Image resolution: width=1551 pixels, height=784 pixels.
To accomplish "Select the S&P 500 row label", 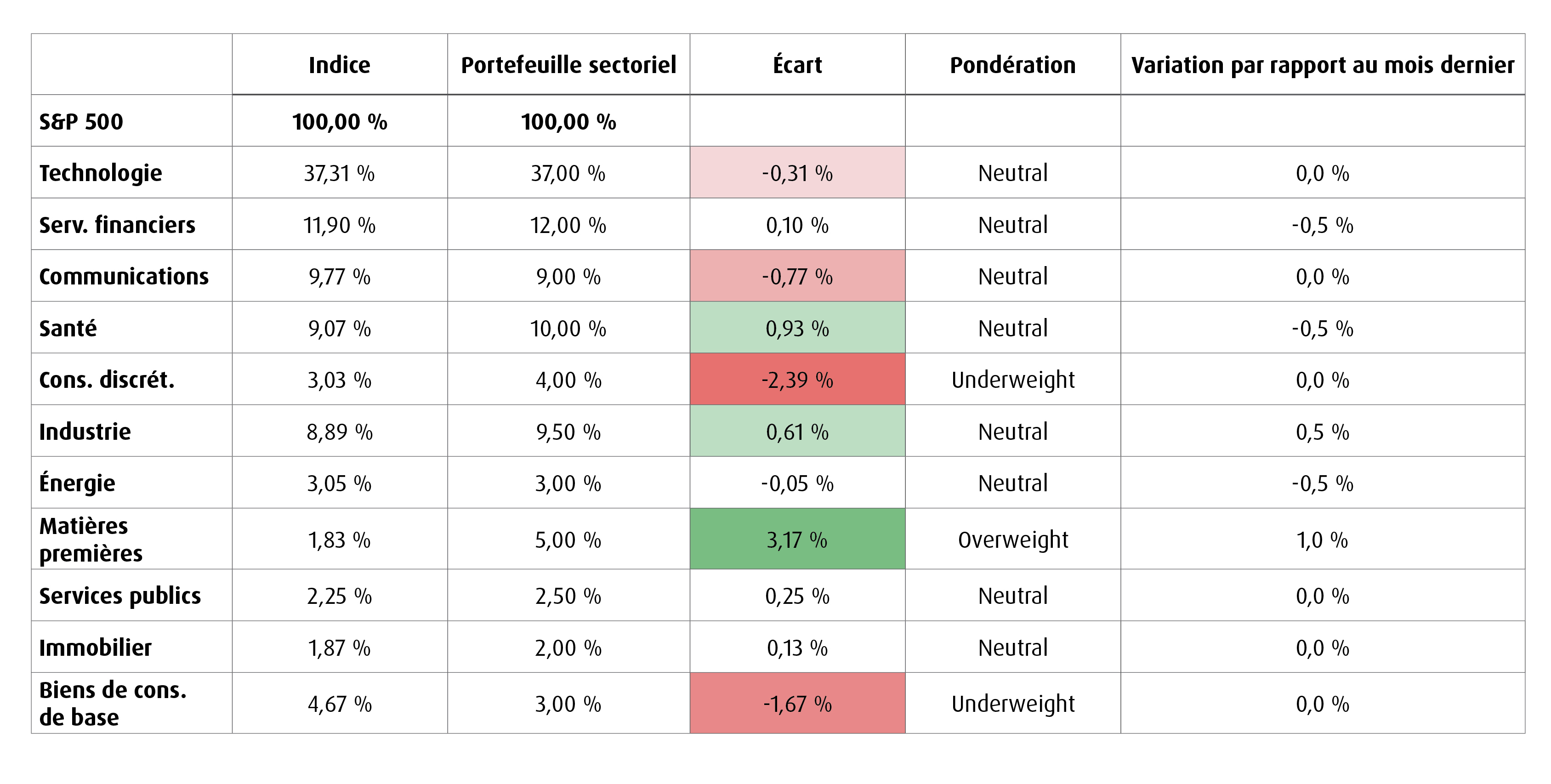I will tap(81, 122).
